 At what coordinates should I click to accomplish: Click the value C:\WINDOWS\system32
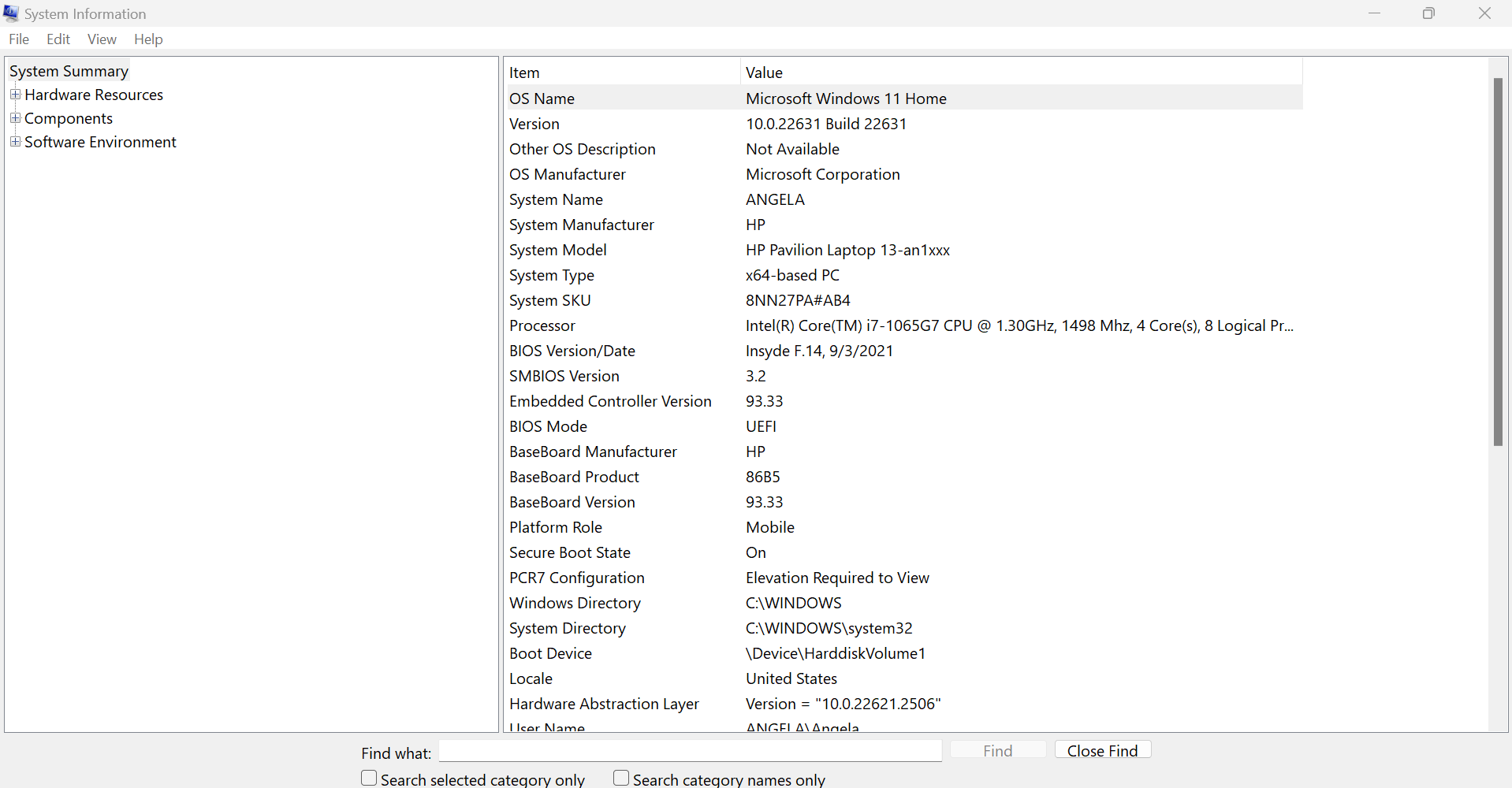click(x=829, y=628)
